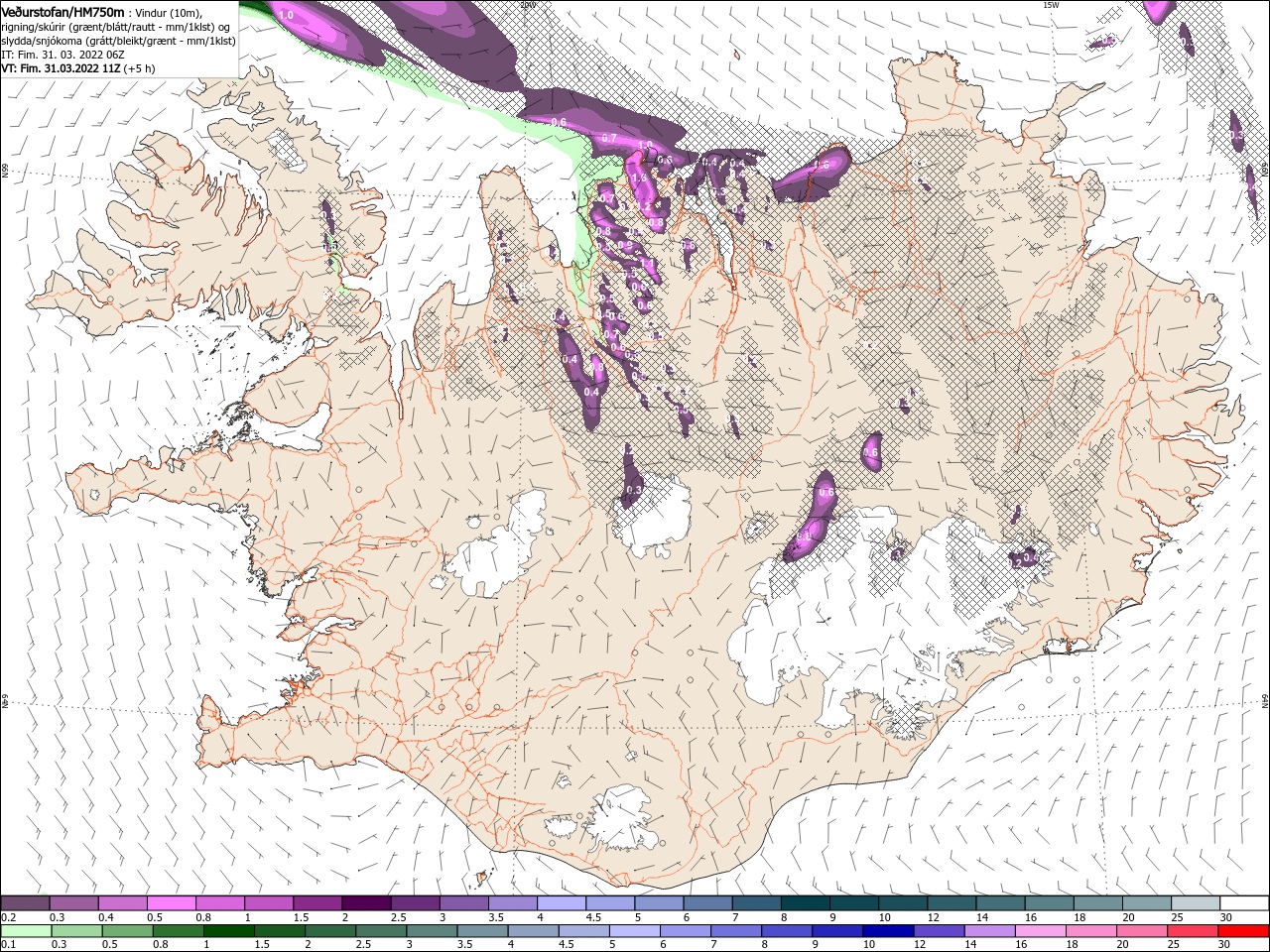Click the 'slydda/snjókoma' legend description line
This screenshot has width=1270, height=952.
(119, 41)
